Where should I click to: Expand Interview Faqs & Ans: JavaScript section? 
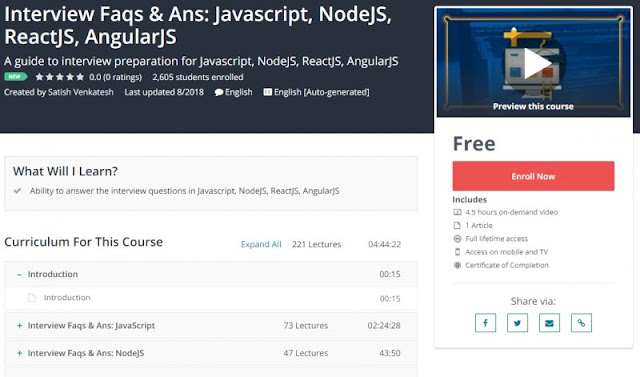coord(19,326)
